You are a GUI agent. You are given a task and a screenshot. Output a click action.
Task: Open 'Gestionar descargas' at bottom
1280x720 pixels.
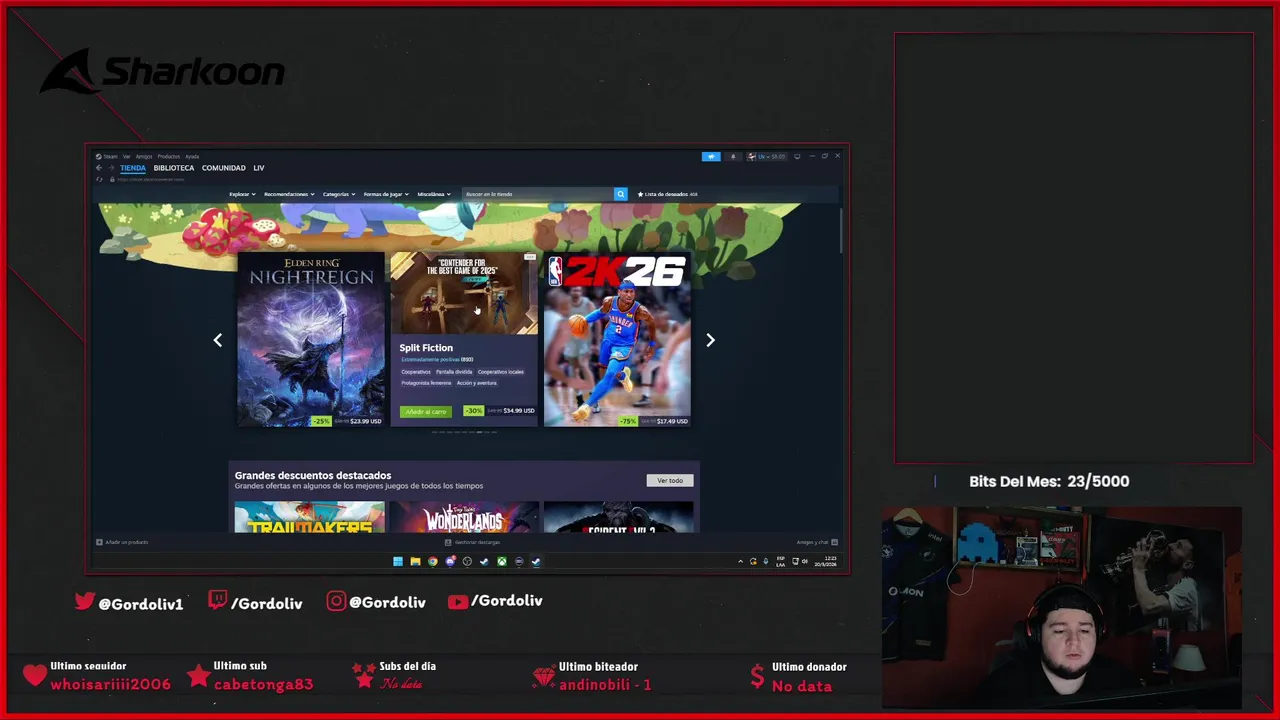coord(472,542)
